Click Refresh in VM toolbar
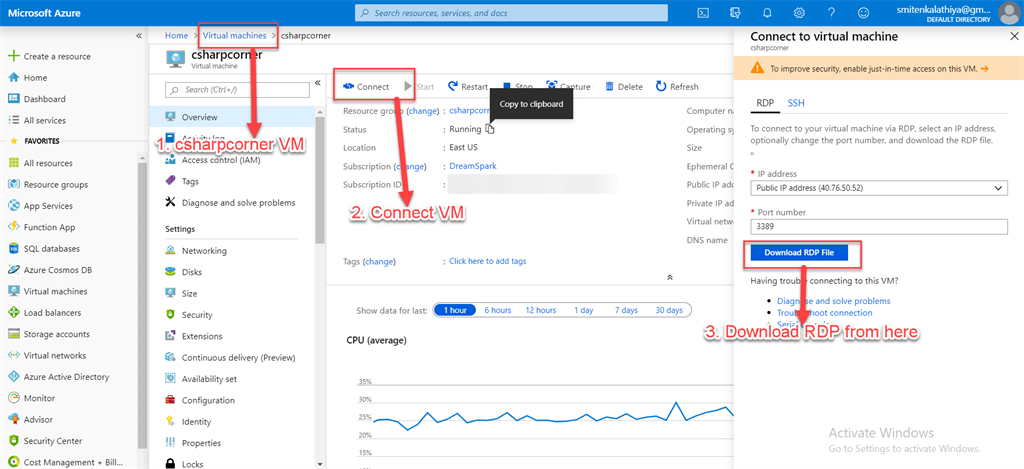 677,86
